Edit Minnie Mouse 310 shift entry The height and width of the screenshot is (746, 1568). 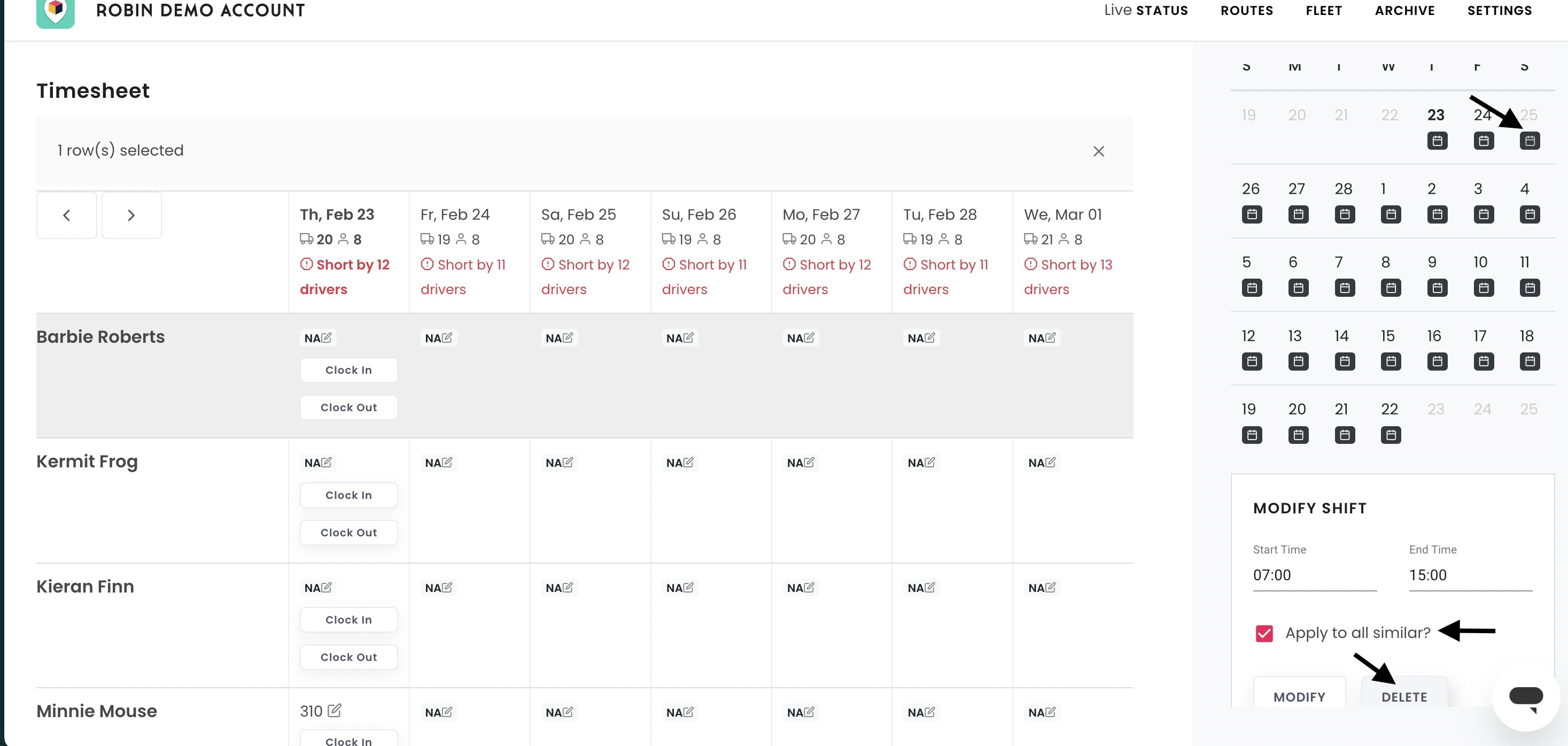click(335, 710)
